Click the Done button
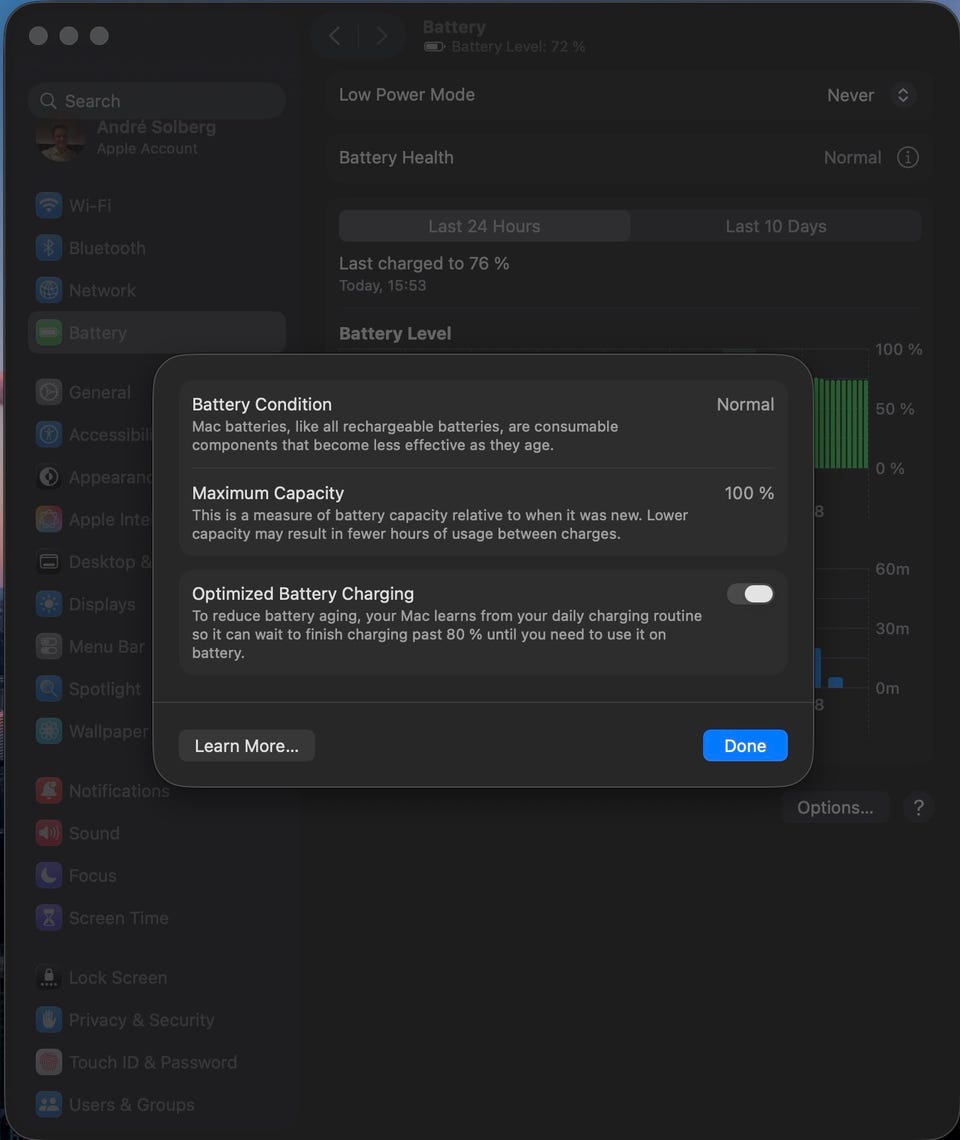 745,745
